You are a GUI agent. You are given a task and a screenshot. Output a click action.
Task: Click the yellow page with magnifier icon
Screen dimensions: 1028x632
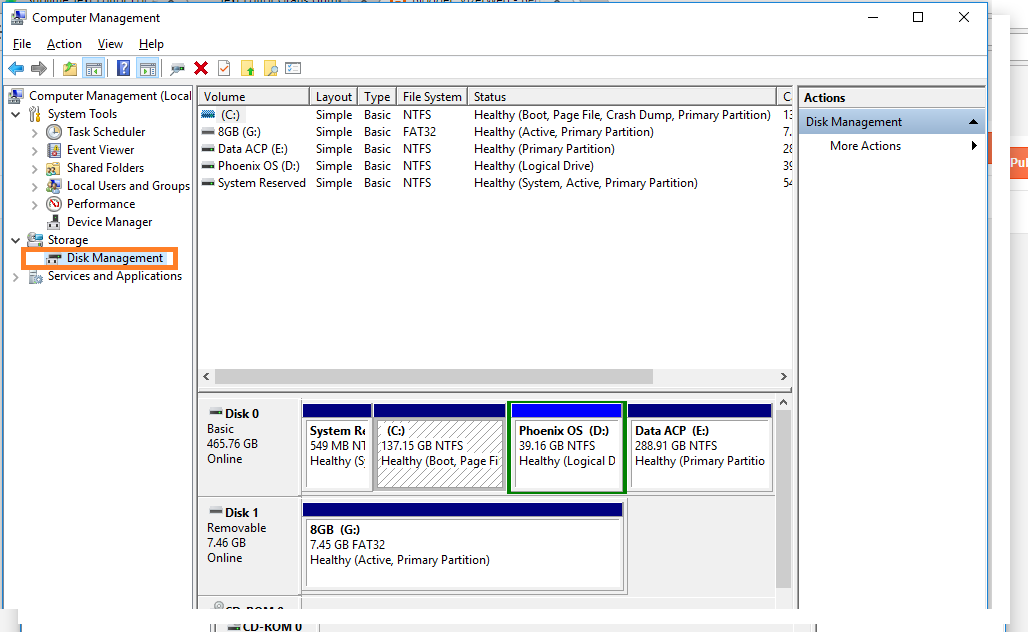[x=270, y=68]
